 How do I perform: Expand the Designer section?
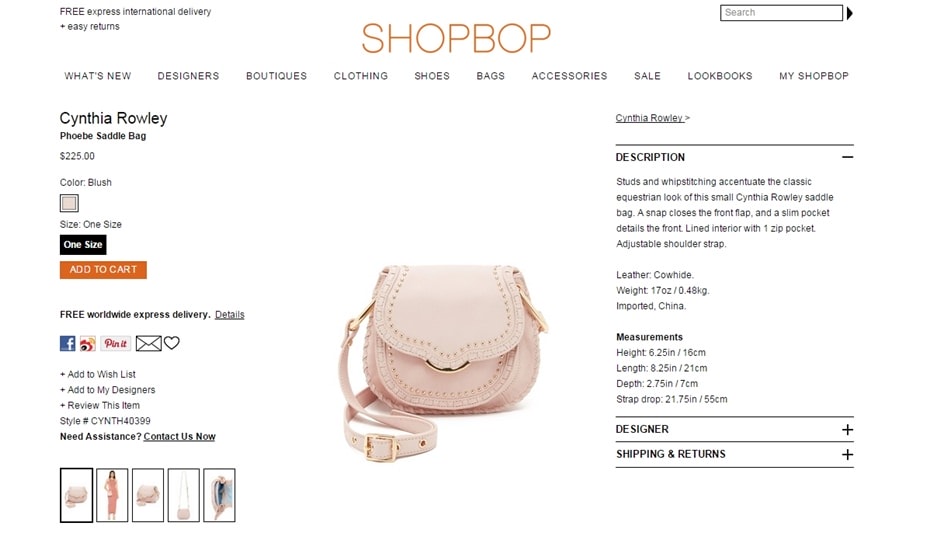(x=847, y=429)
